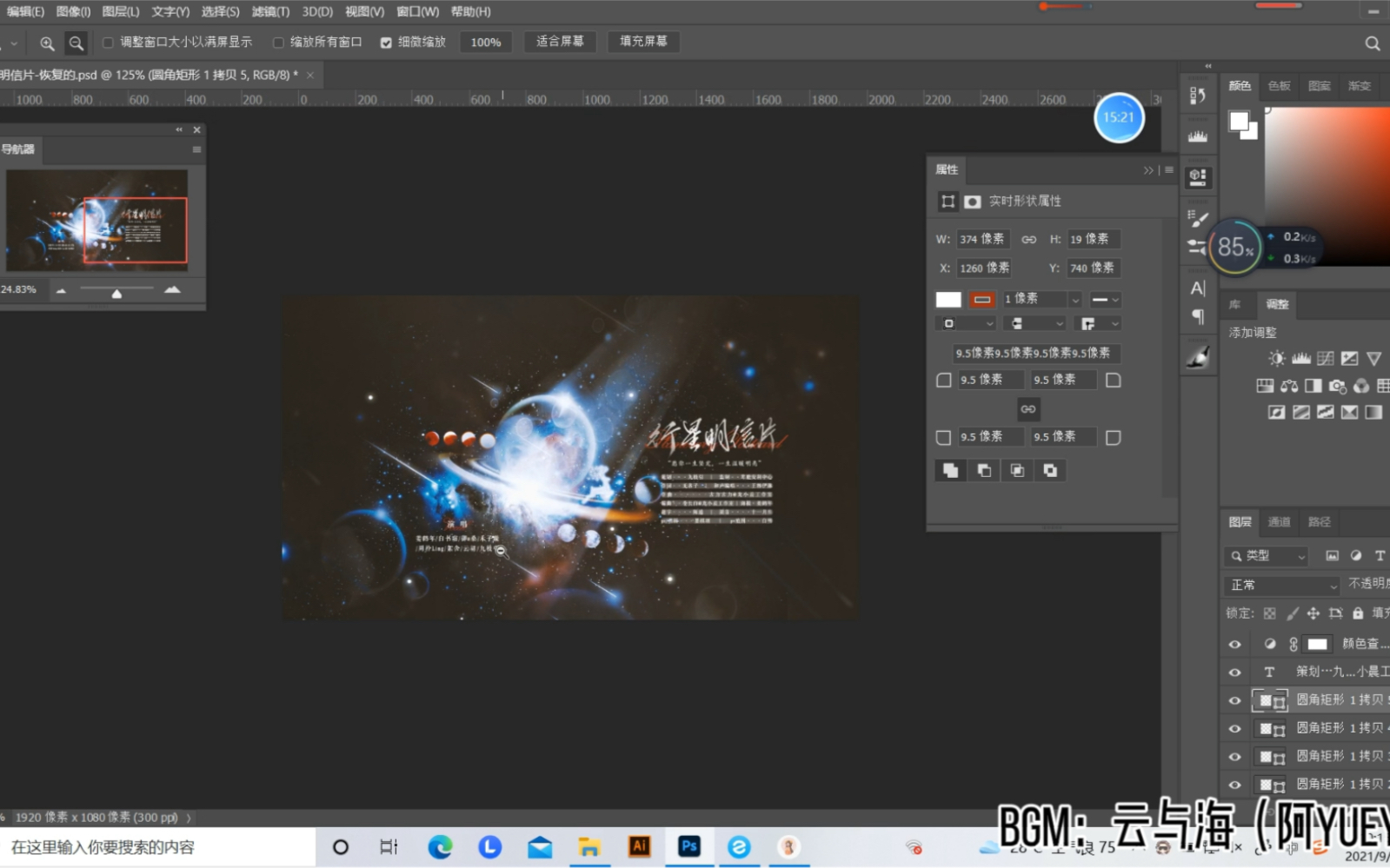Open the Paragraph panel icon
This screenshot has width=1390, height=868.
(1198, 316)
